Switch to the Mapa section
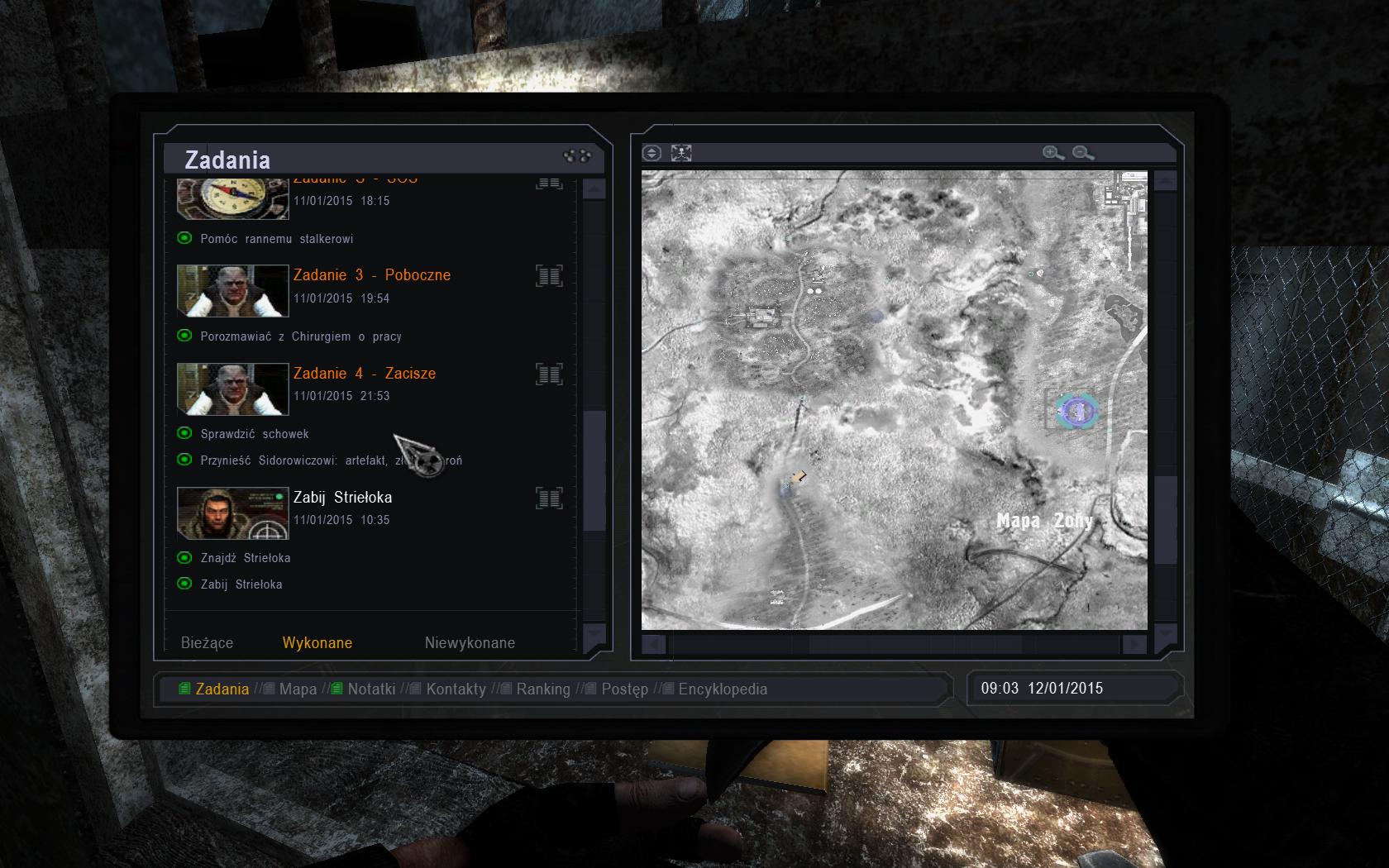Viewport: 1389px width, 868px height. click(291, 689)
